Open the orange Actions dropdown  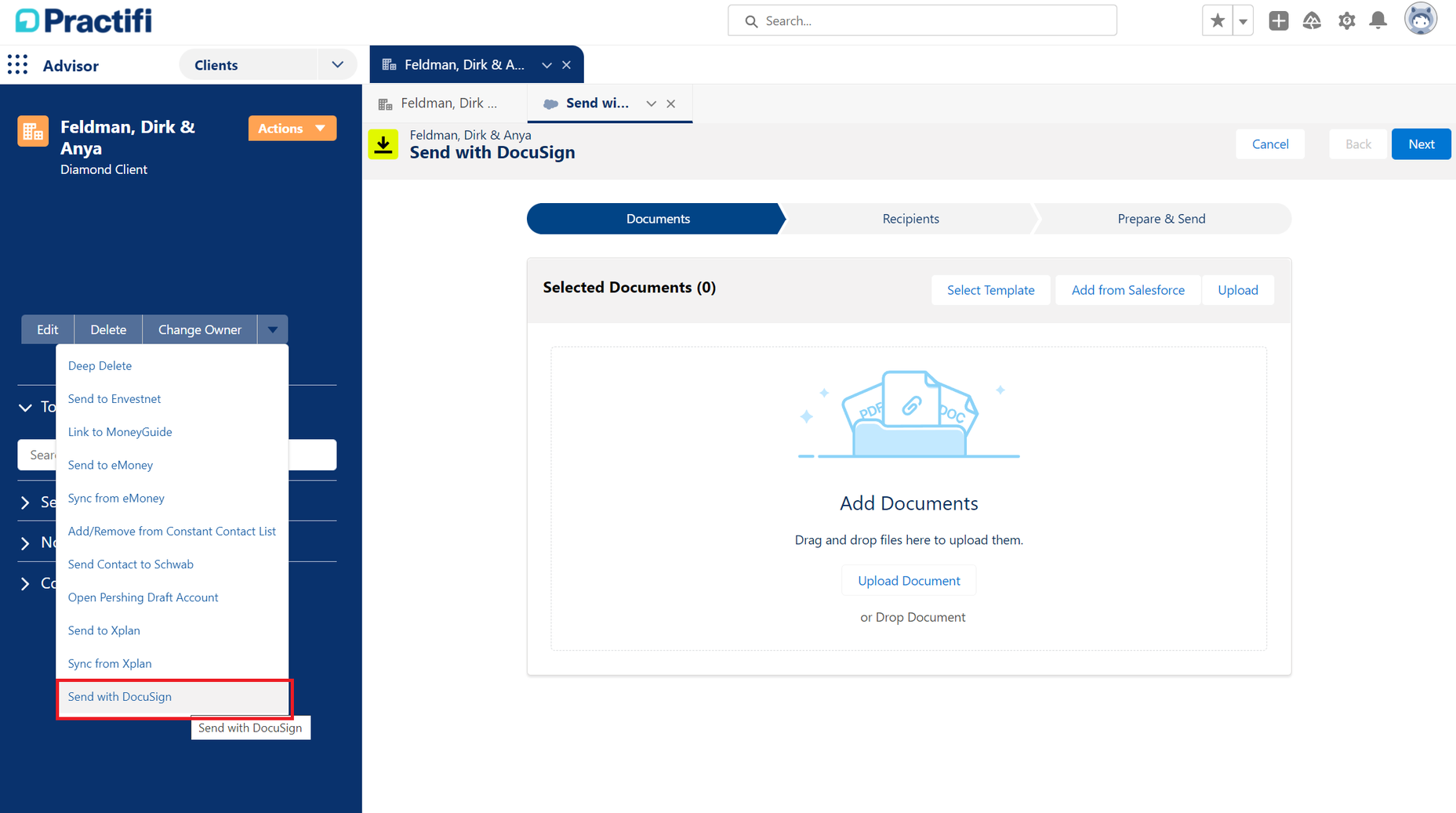[292, 129]
